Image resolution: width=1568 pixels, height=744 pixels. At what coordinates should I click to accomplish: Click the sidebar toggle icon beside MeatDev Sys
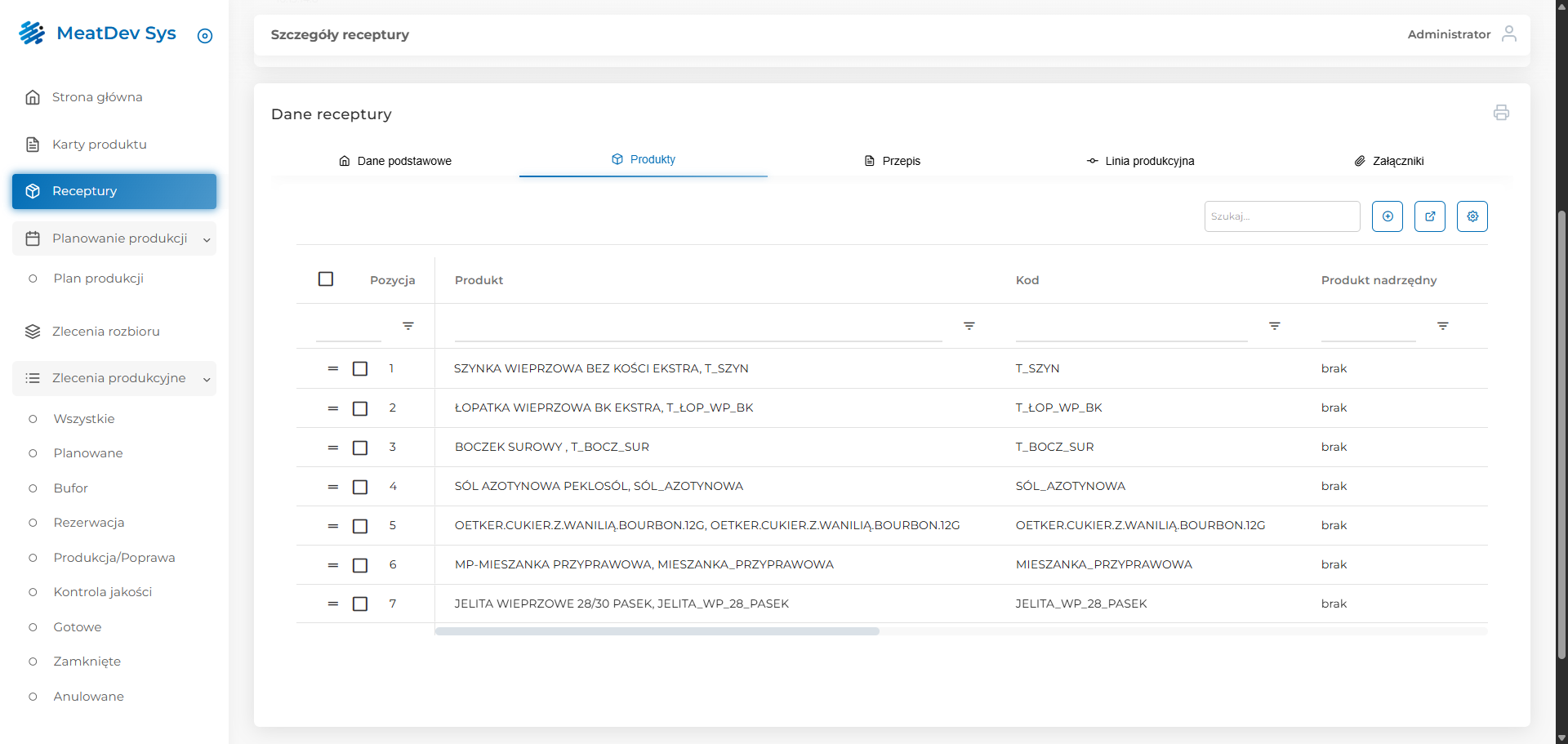click(205, 36)
